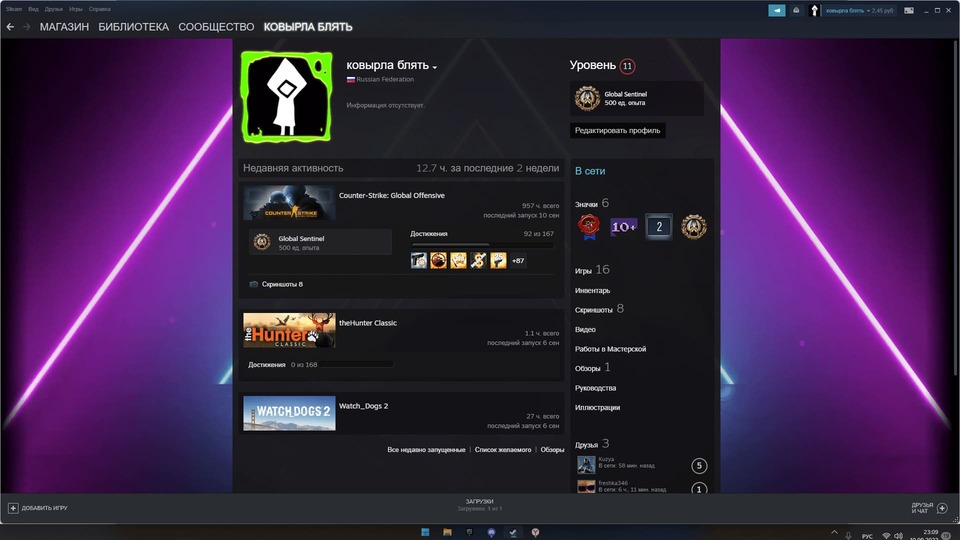Go to the БИБЛИОТЕКА tab
This screenshot has height=540, width=960.
[x=133, y=27]
